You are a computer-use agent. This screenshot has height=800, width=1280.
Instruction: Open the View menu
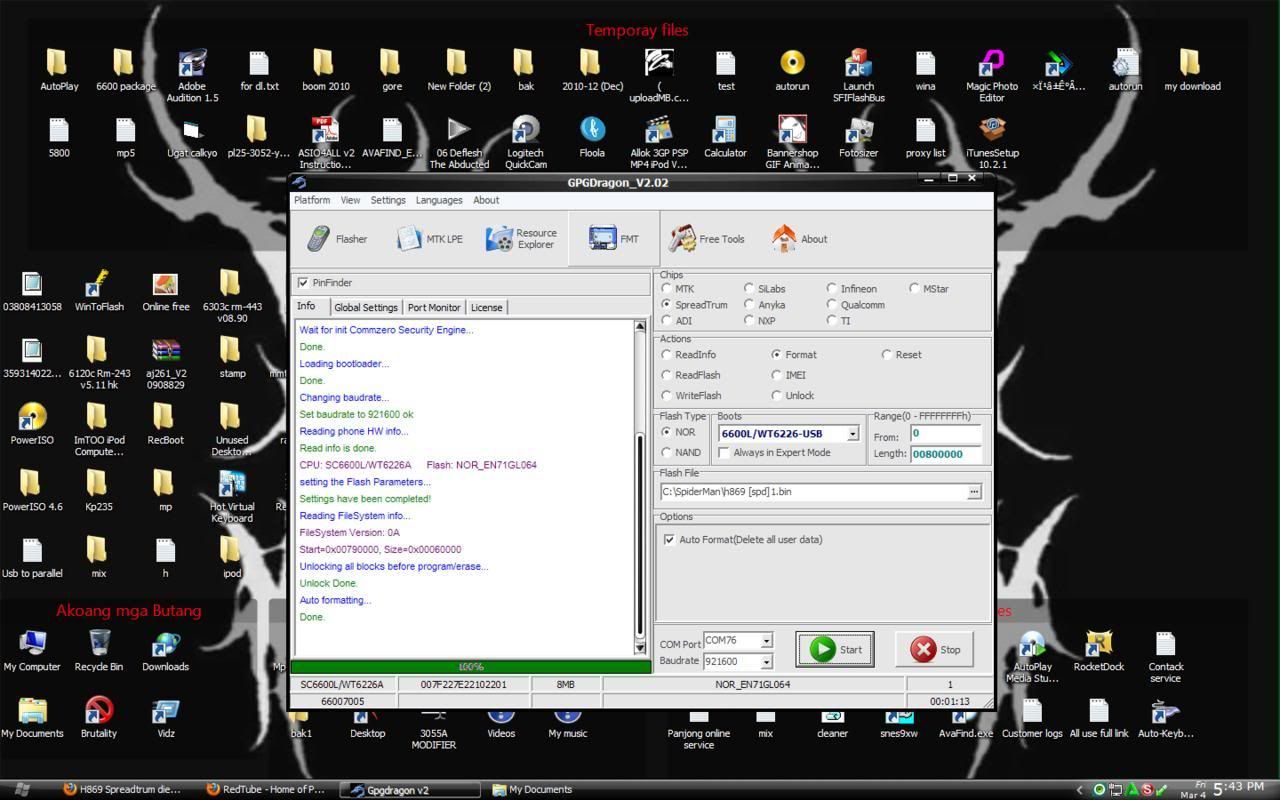pos(350,200)
